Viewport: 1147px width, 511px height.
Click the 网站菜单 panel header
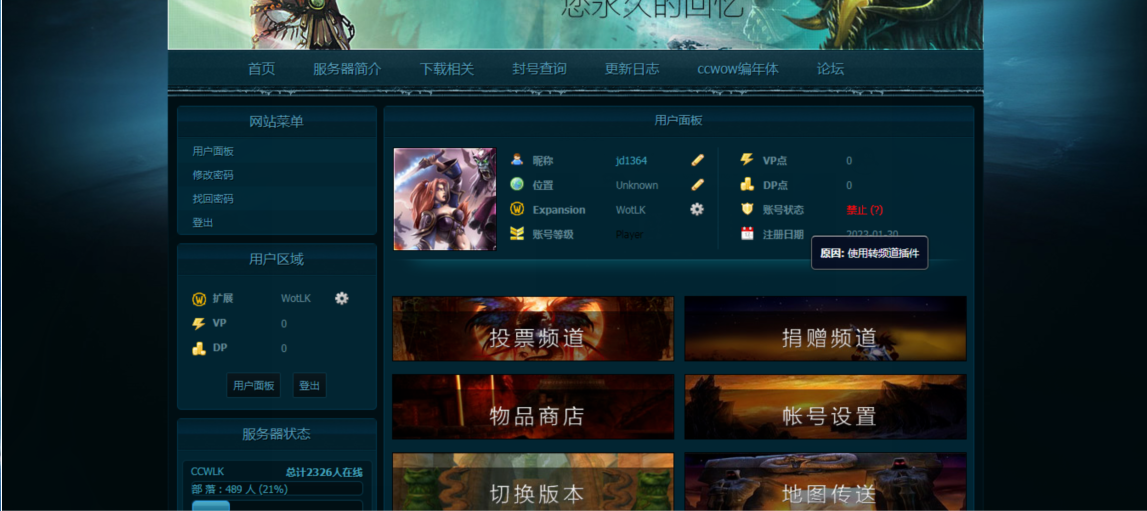[277, 122]
